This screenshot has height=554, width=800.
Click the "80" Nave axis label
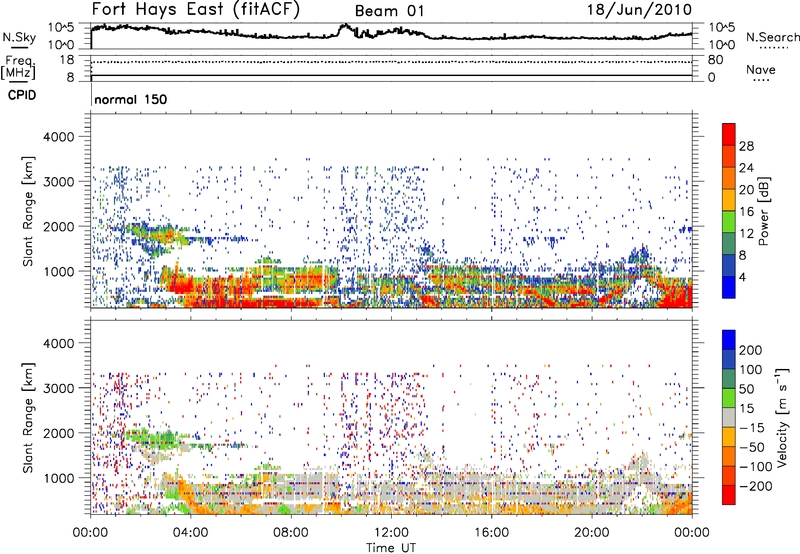click(715, 60)
